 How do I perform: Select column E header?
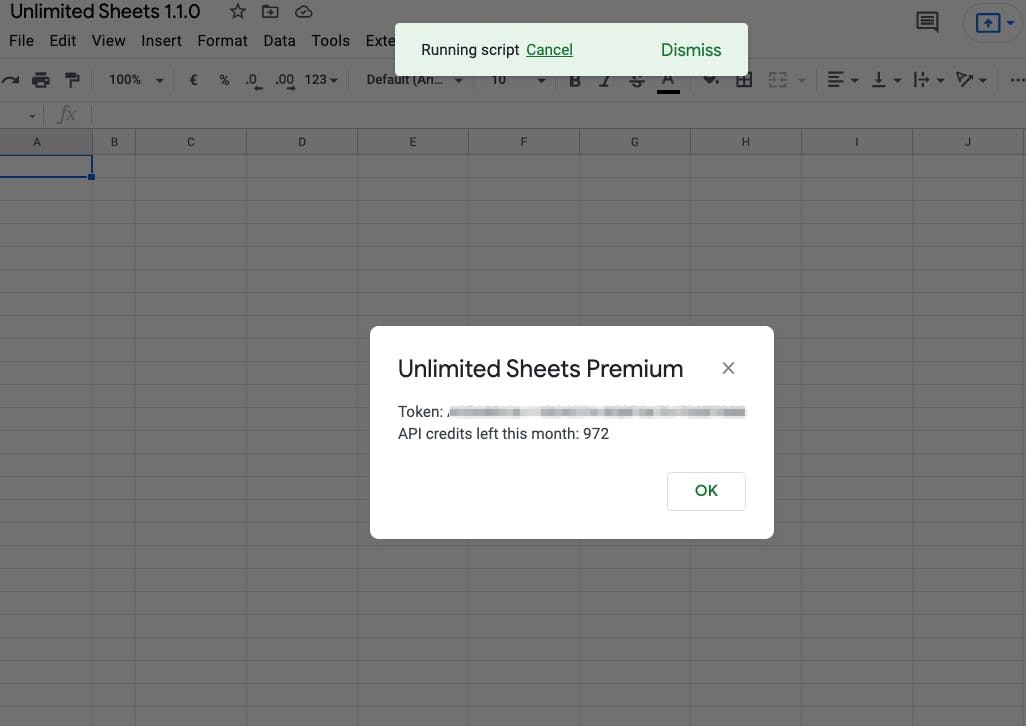(x=413, y=142)
